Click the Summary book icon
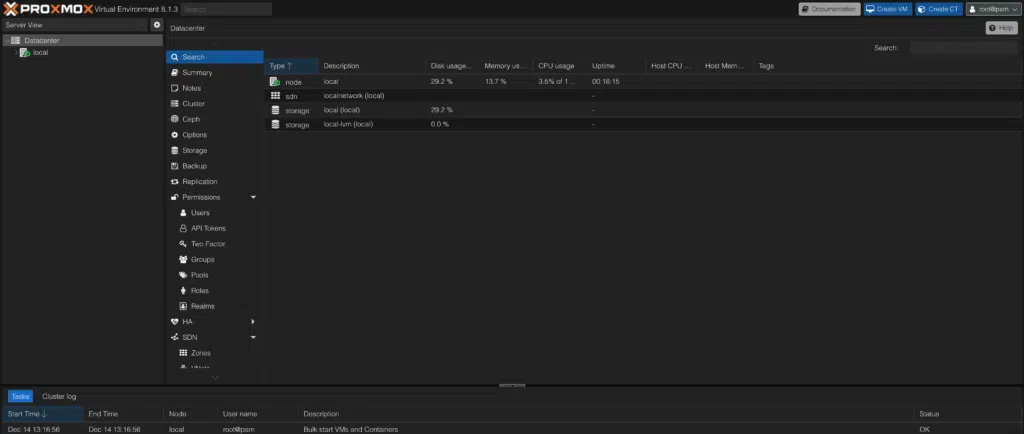 (x=174, y=72)
